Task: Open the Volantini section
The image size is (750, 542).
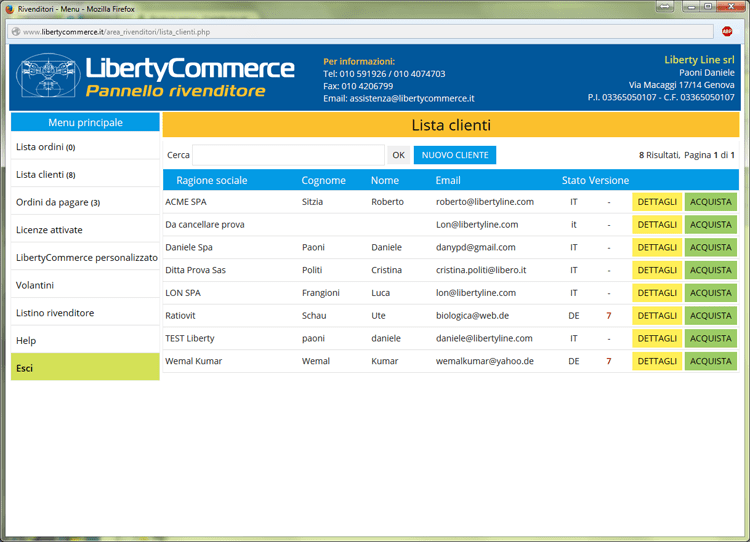Action: (85, 285)
